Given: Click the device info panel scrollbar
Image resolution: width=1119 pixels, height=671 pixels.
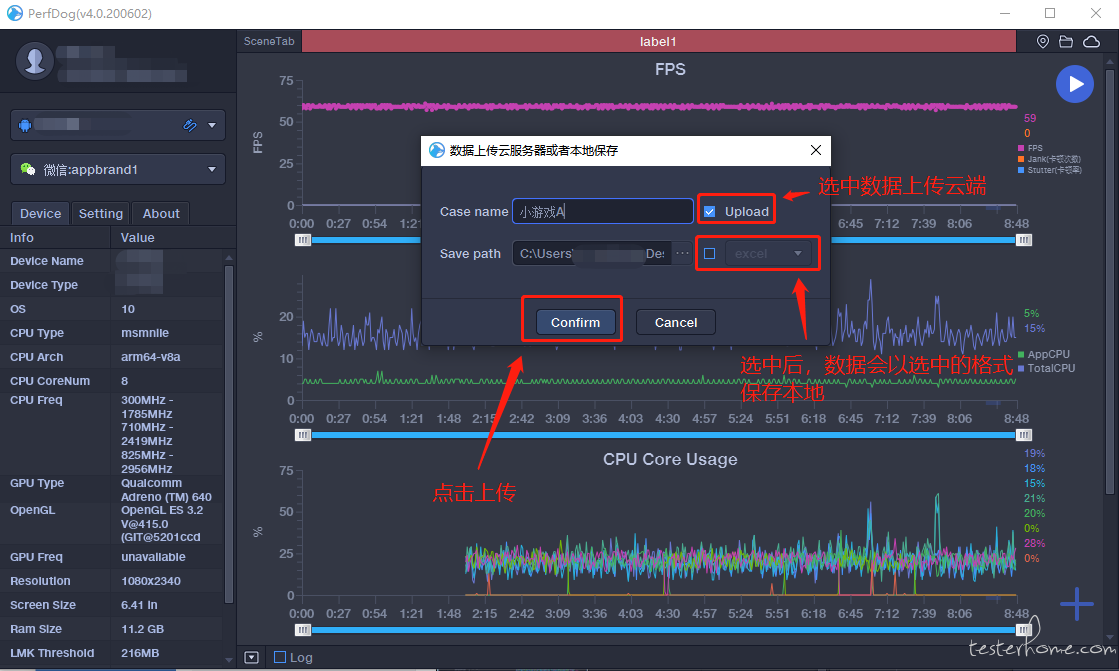Looking at the screenshot, I should 229,434.
